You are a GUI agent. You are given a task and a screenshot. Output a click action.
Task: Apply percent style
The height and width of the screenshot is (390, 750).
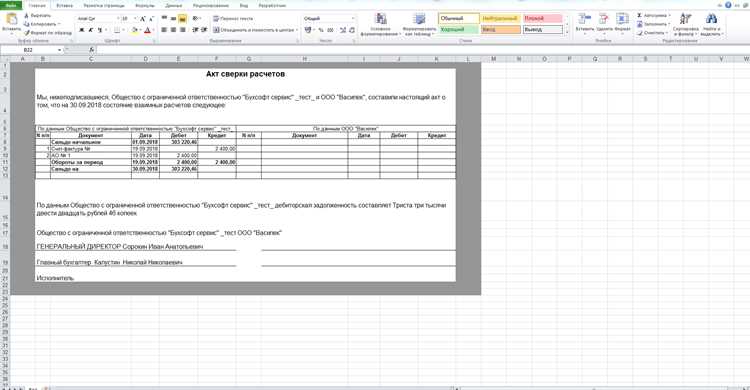coord(321,30)
